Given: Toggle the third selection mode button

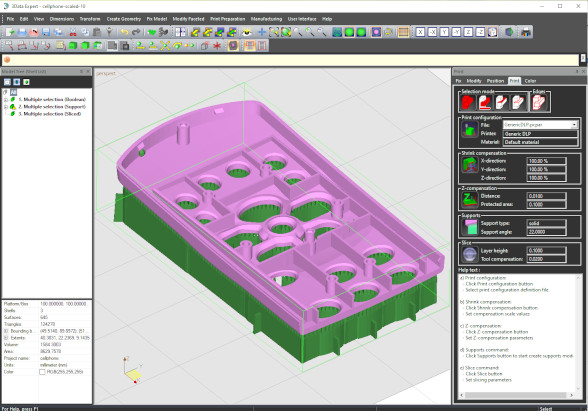Looking at the screenshot, I should [501, 102].
